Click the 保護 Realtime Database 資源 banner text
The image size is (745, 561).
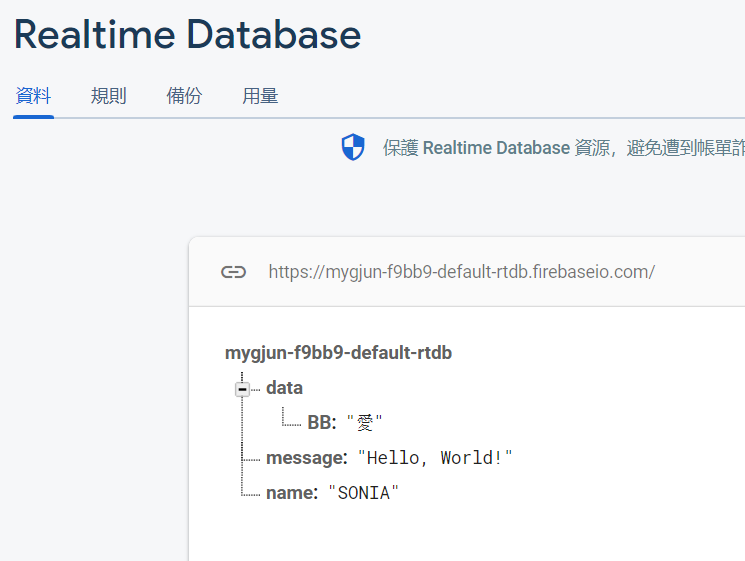coord(564,148)
